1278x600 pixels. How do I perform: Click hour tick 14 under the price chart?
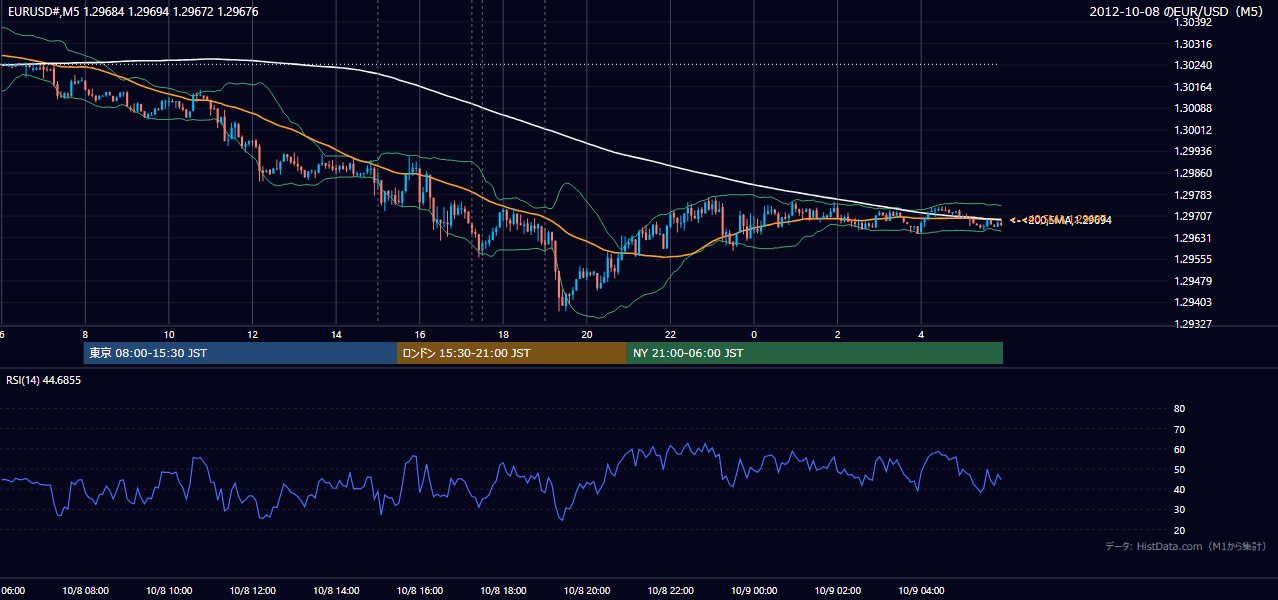(336, 334)
